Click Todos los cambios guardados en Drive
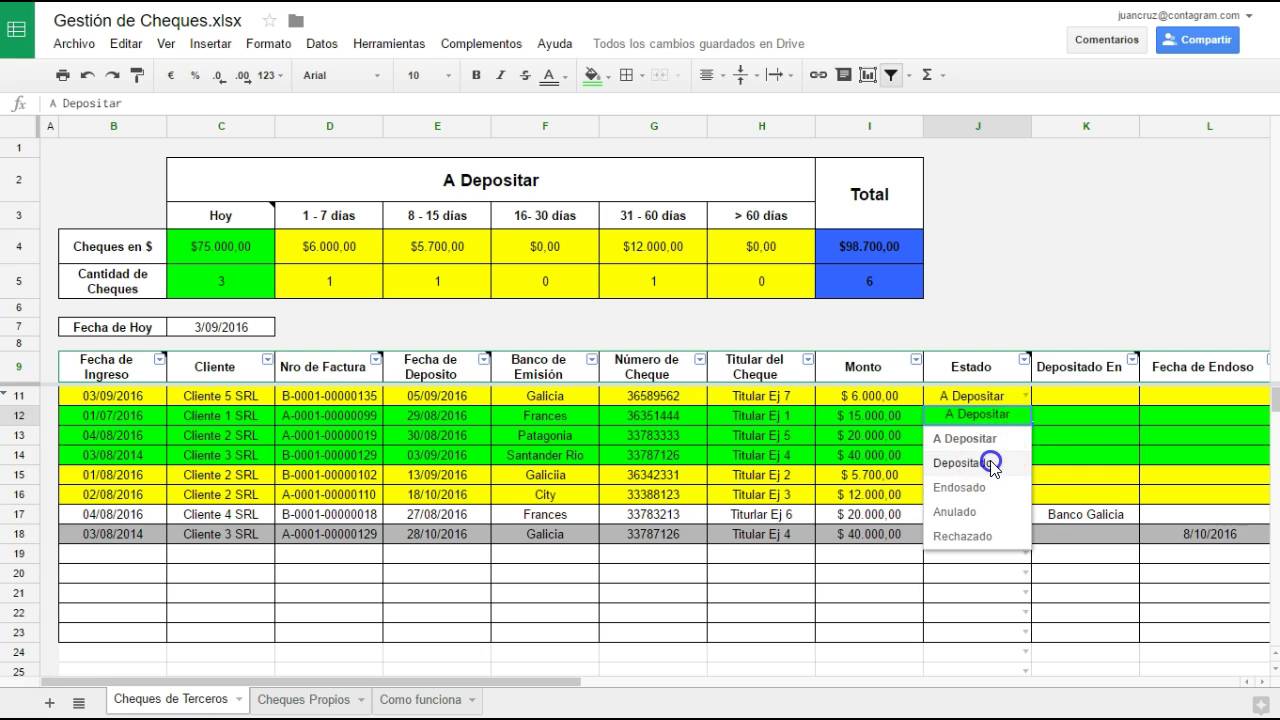This screenshot has height=720, width=1280. click(698, 44)
